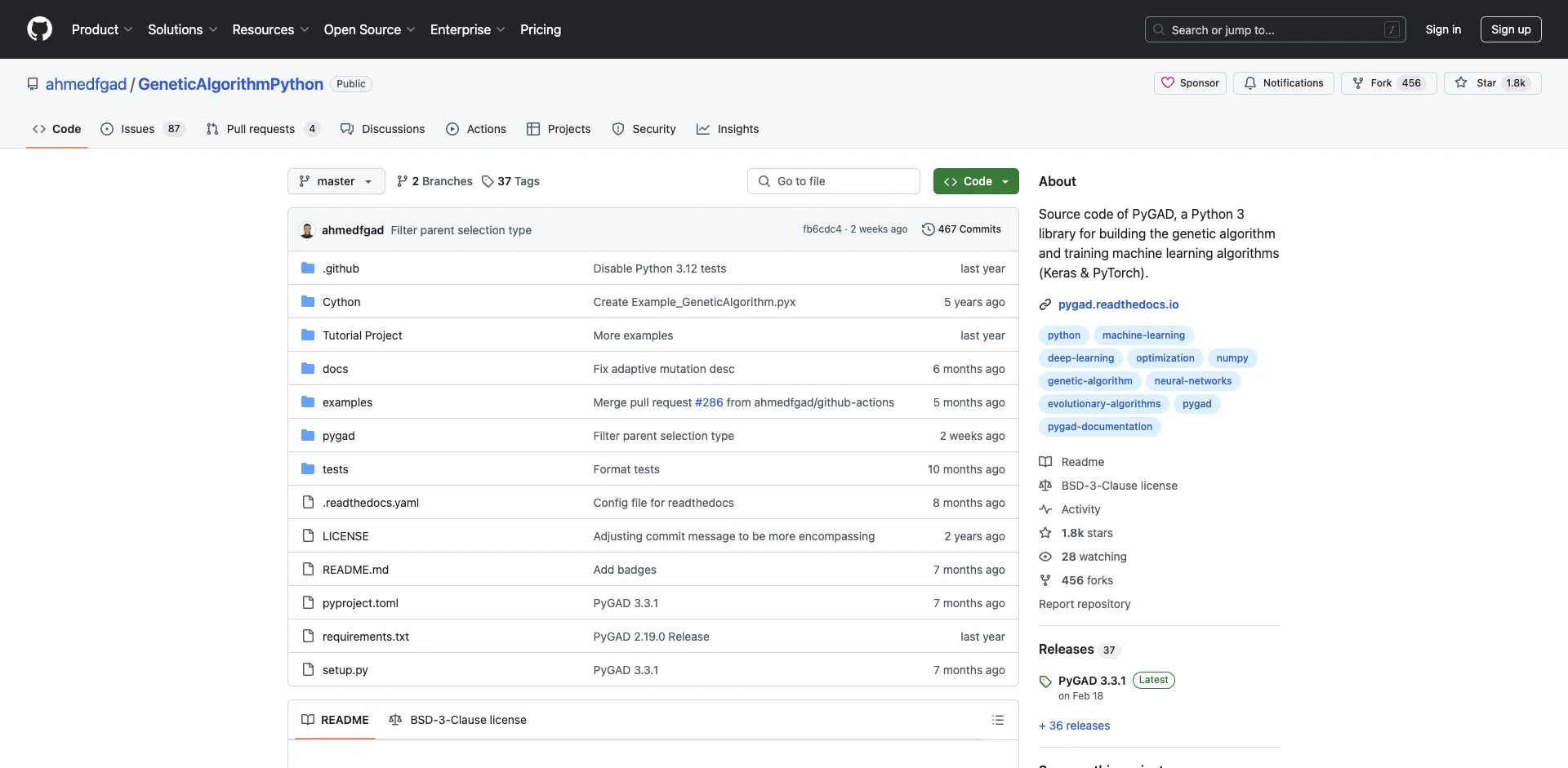Click the file icon for requirements.txt
Image resolution: width=1568 pixels, height=768 pixels.
308,637
